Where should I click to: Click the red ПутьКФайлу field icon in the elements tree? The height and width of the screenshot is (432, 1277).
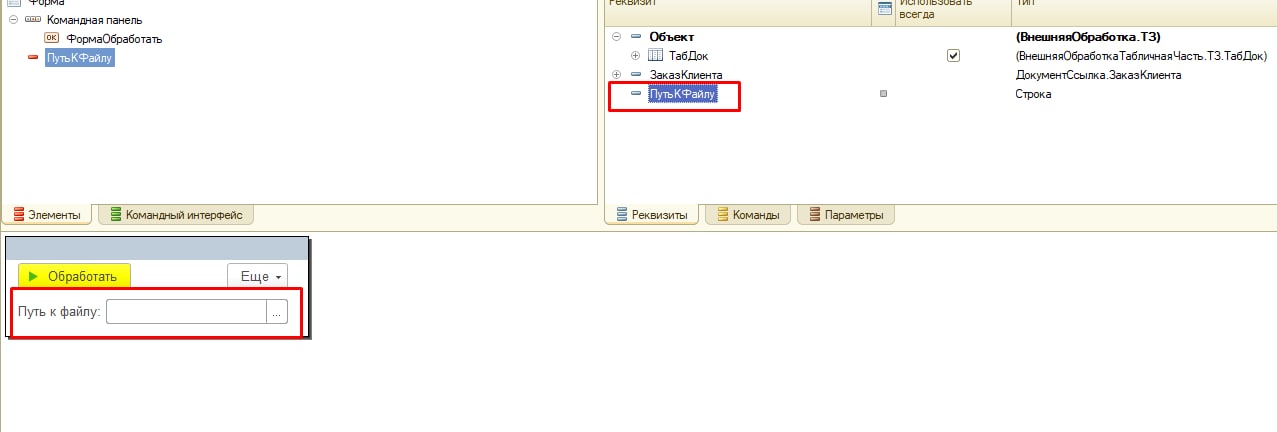pos(33,58)
